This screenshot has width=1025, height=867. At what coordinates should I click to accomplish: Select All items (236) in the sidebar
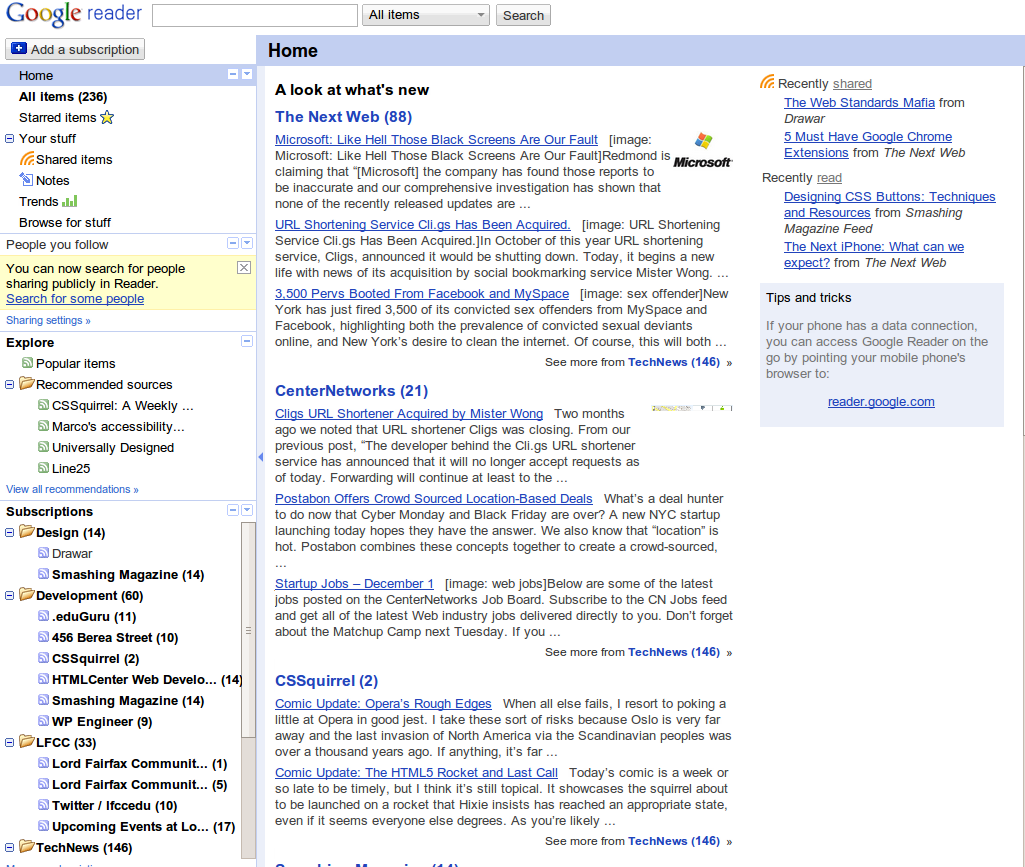pyautogui.click(x=62, y=97)
